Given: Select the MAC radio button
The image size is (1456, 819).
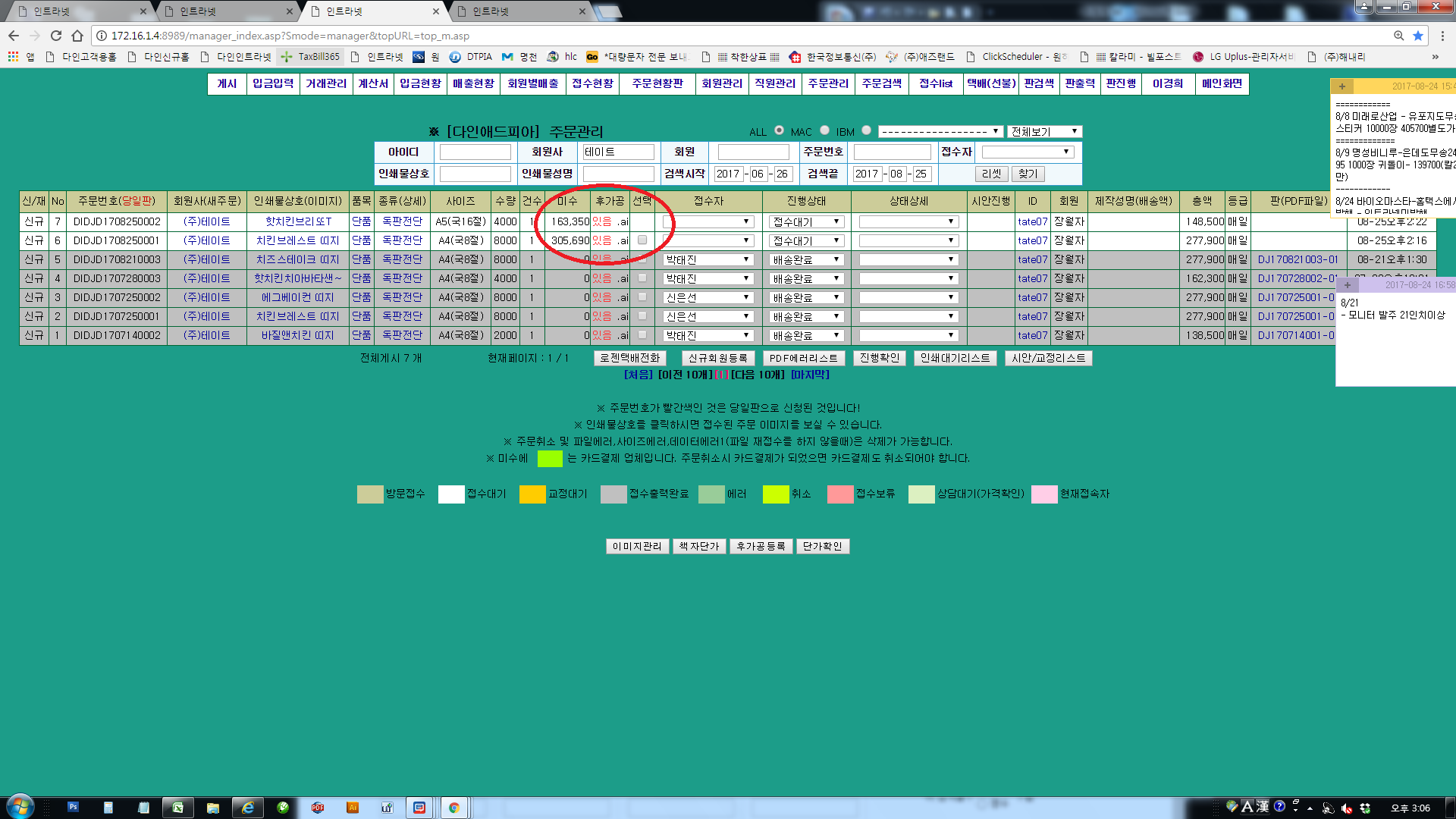Looking at the screenshot, I should click(x=824, y=130).
